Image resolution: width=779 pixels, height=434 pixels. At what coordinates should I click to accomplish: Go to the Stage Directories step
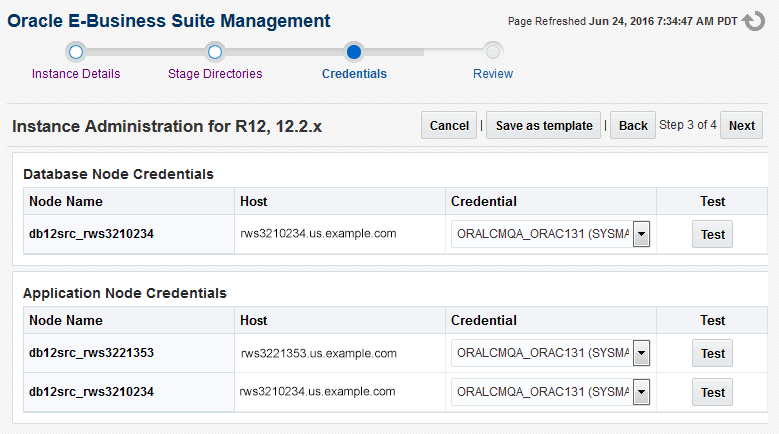tap(215, 73)
